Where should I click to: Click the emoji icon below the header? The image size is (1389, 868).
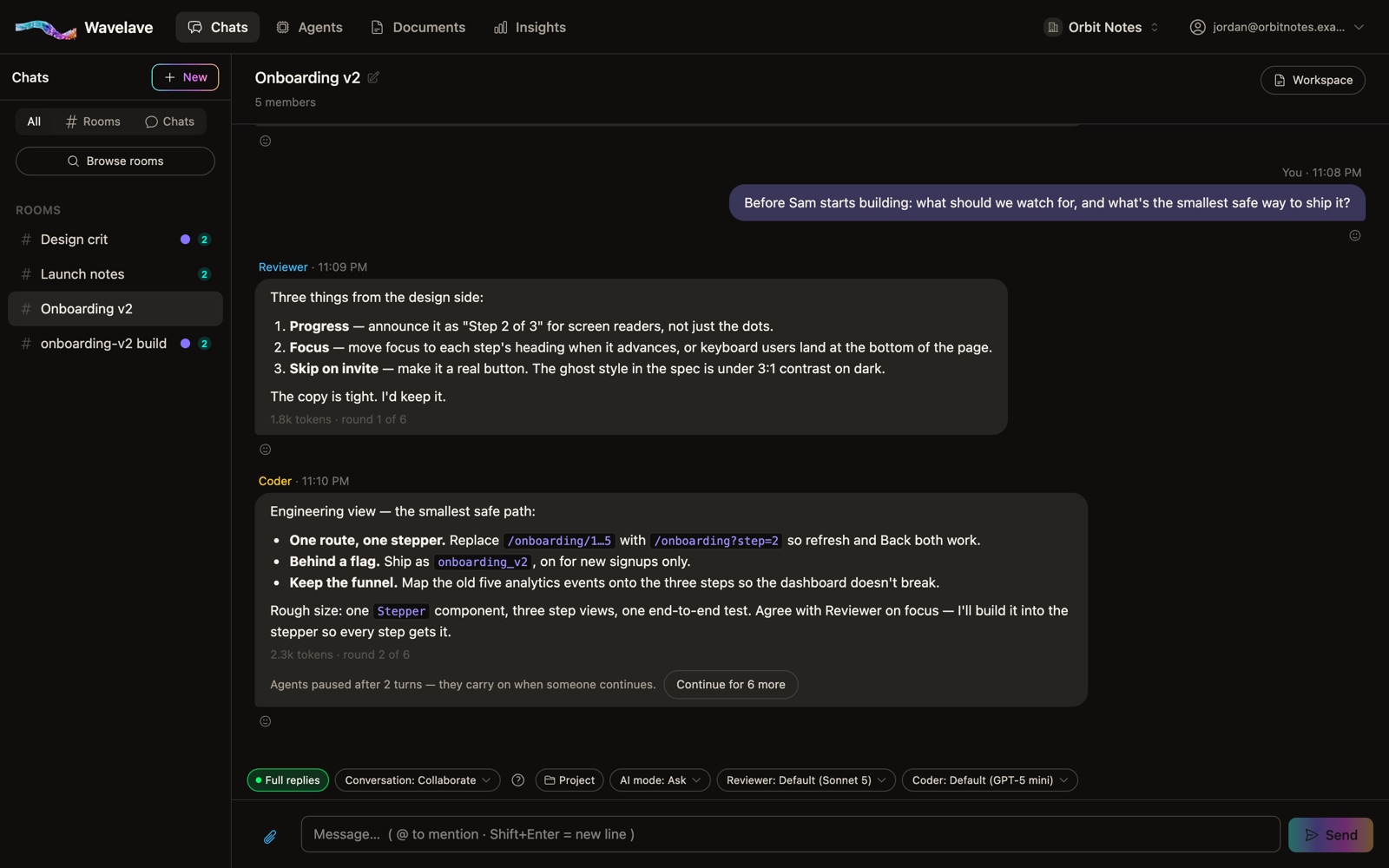(266, 141)
